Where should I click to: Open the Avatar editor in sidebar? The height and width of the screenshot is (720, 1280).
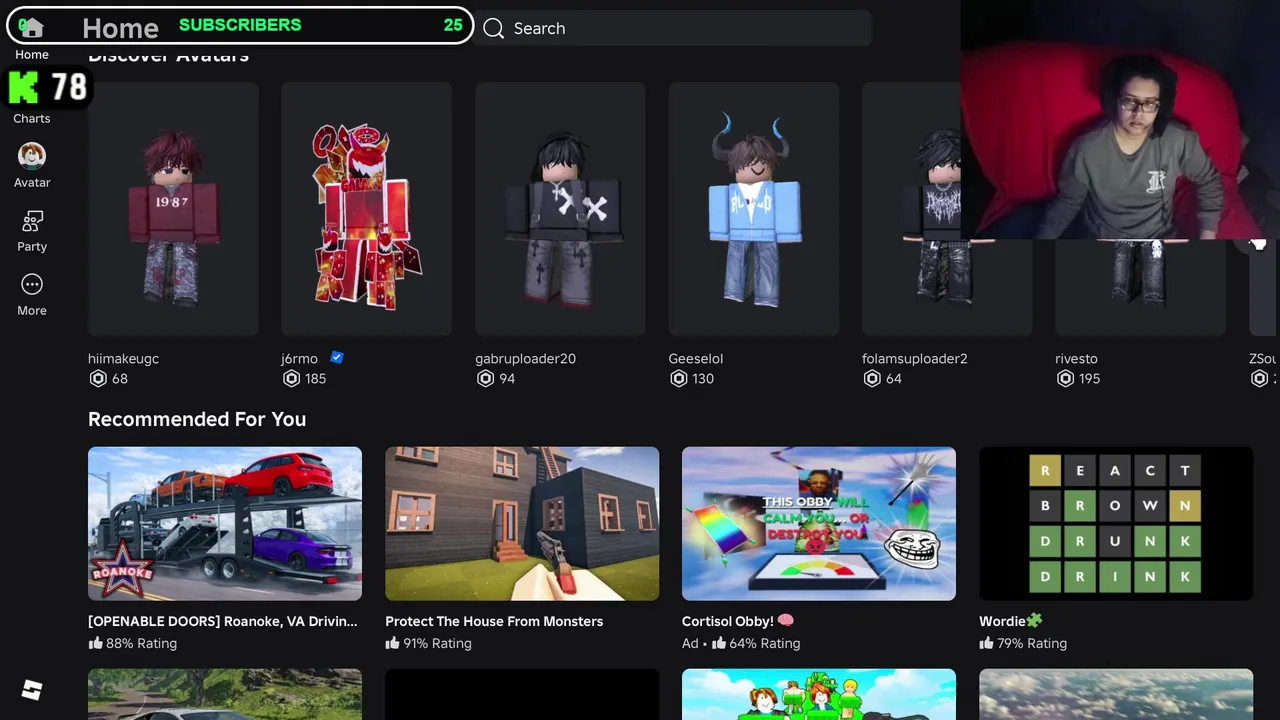pos(32,165)
